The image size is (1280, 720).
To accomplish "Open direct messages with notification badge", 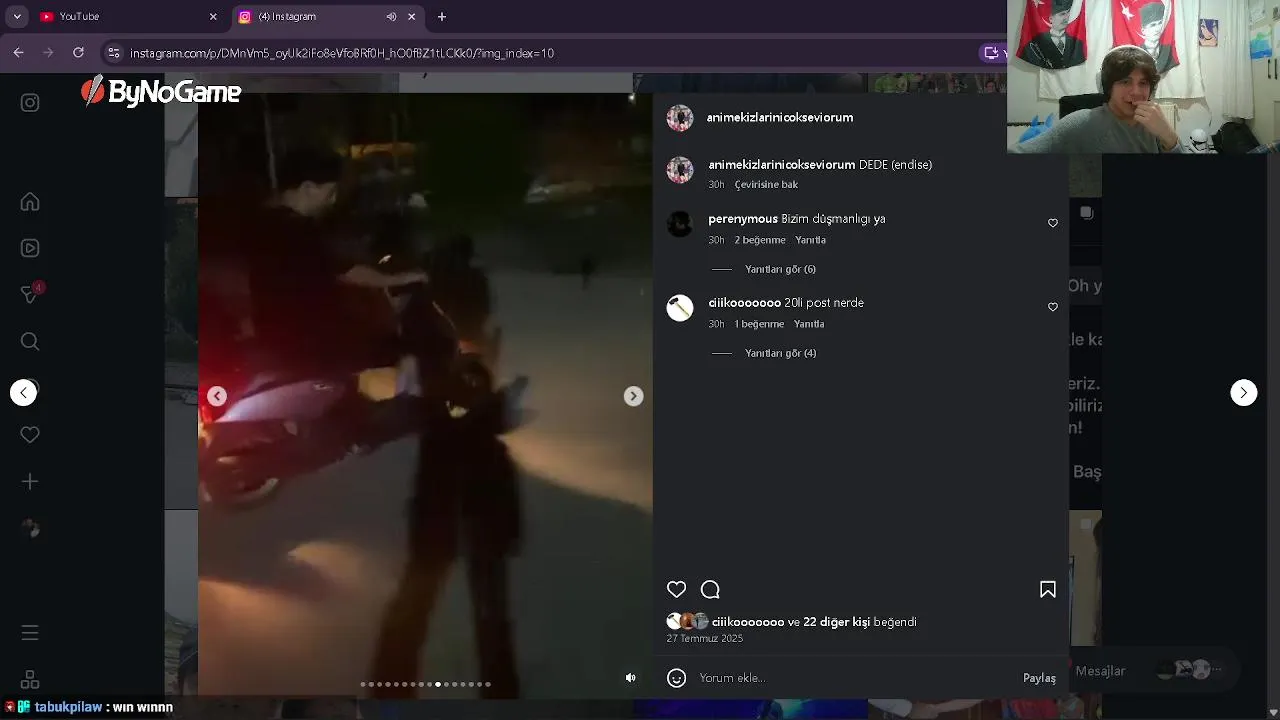I will [31, 294].
